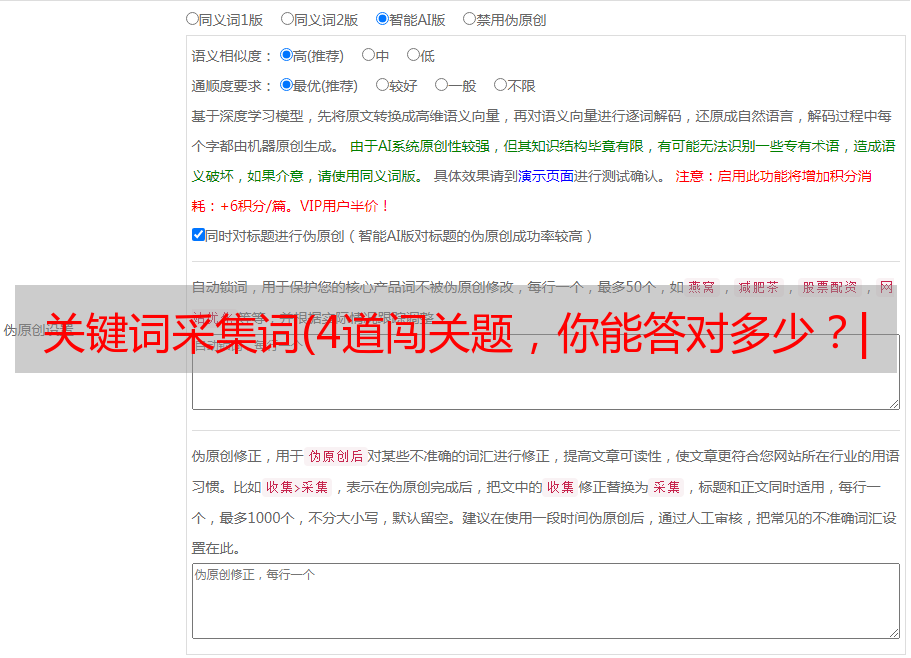This screenshot has height=658, width=911.
Task: Select the 禁用伪原创 radio option
Action: (469, 19)
